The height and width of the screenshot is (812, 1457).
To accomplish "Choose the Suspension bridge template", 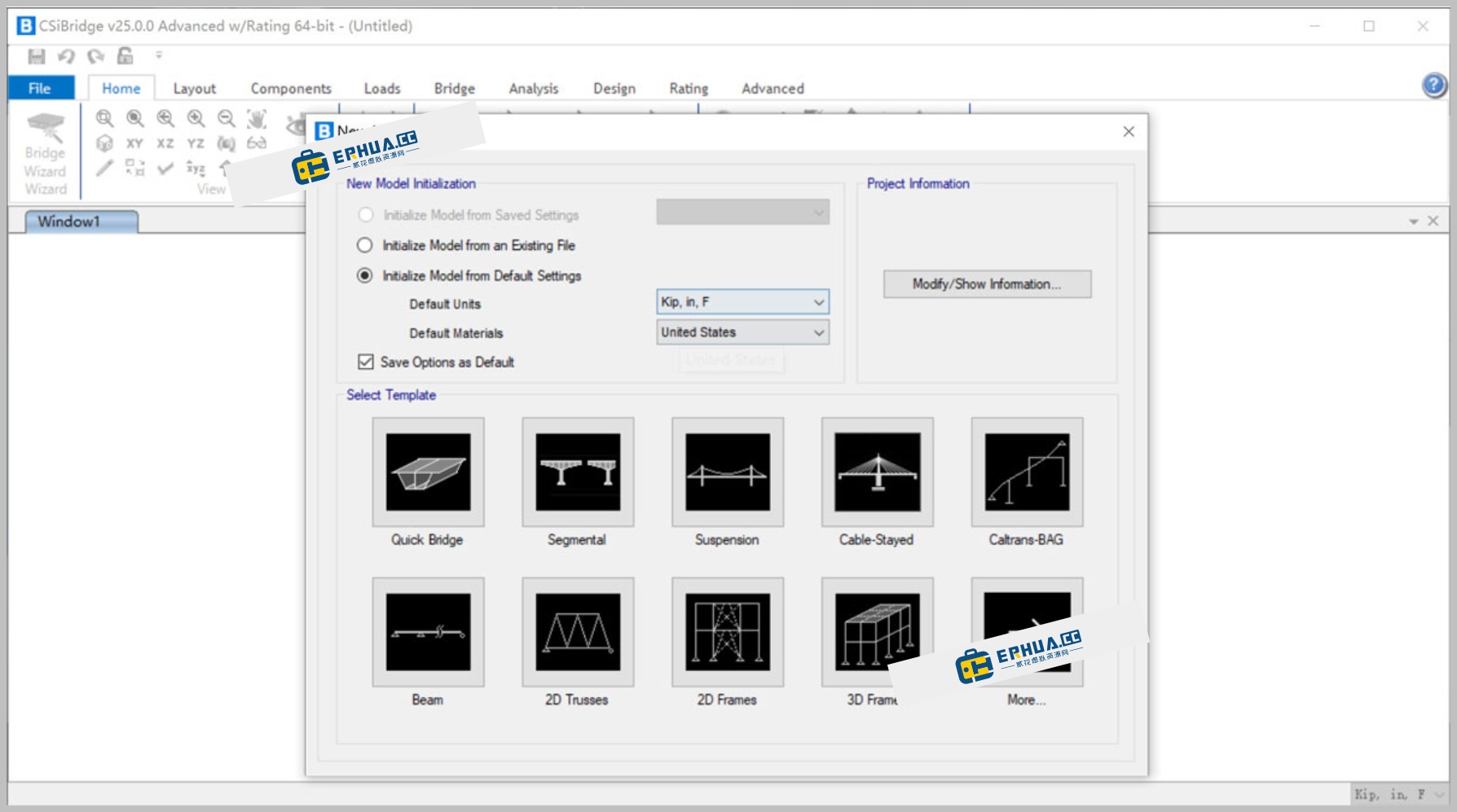I will [728, 472].
